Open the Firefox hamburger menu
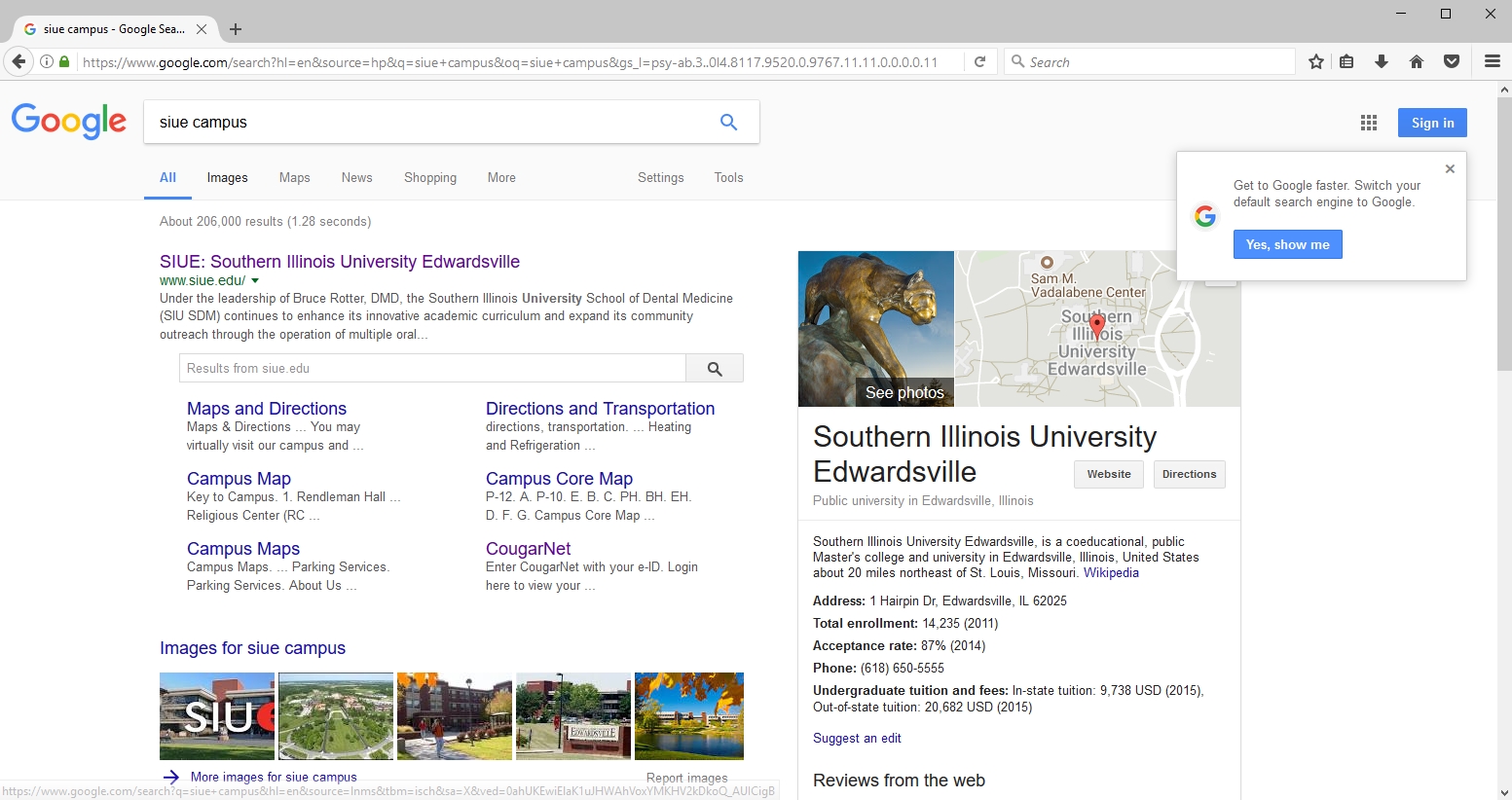The height and width of the screenshot is (800, 1512). (x=1492, y=62)
